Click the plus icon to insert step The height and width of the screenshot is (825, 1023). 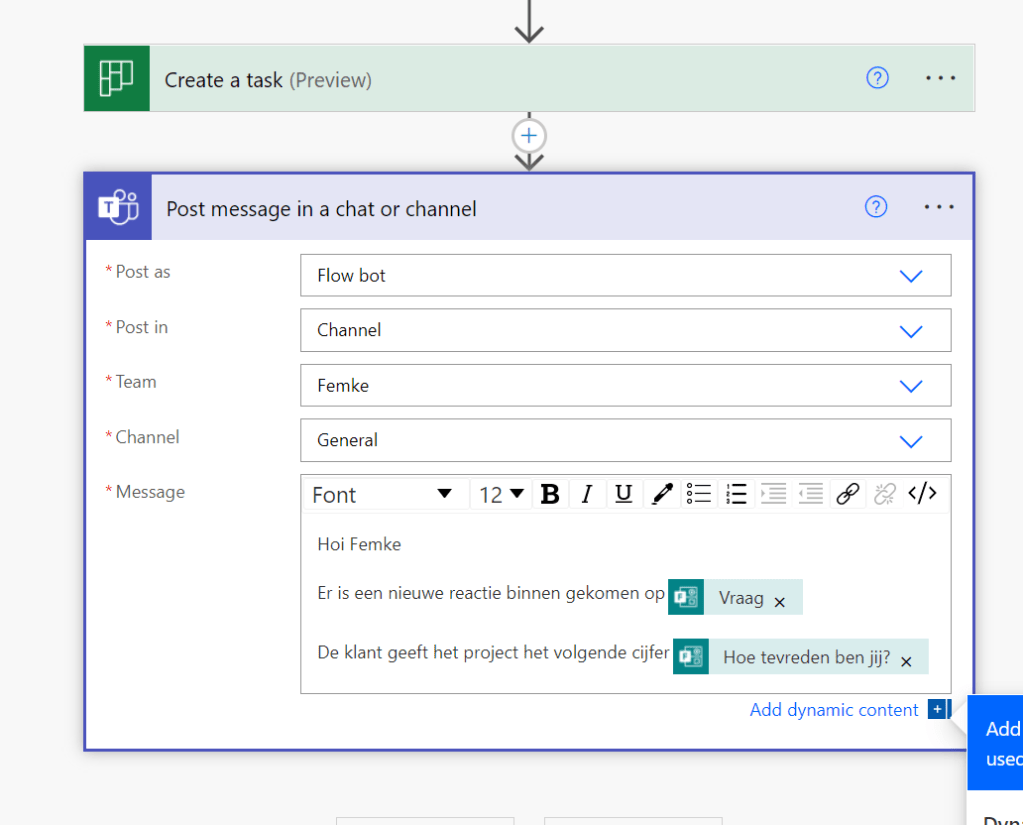(529, 135)
